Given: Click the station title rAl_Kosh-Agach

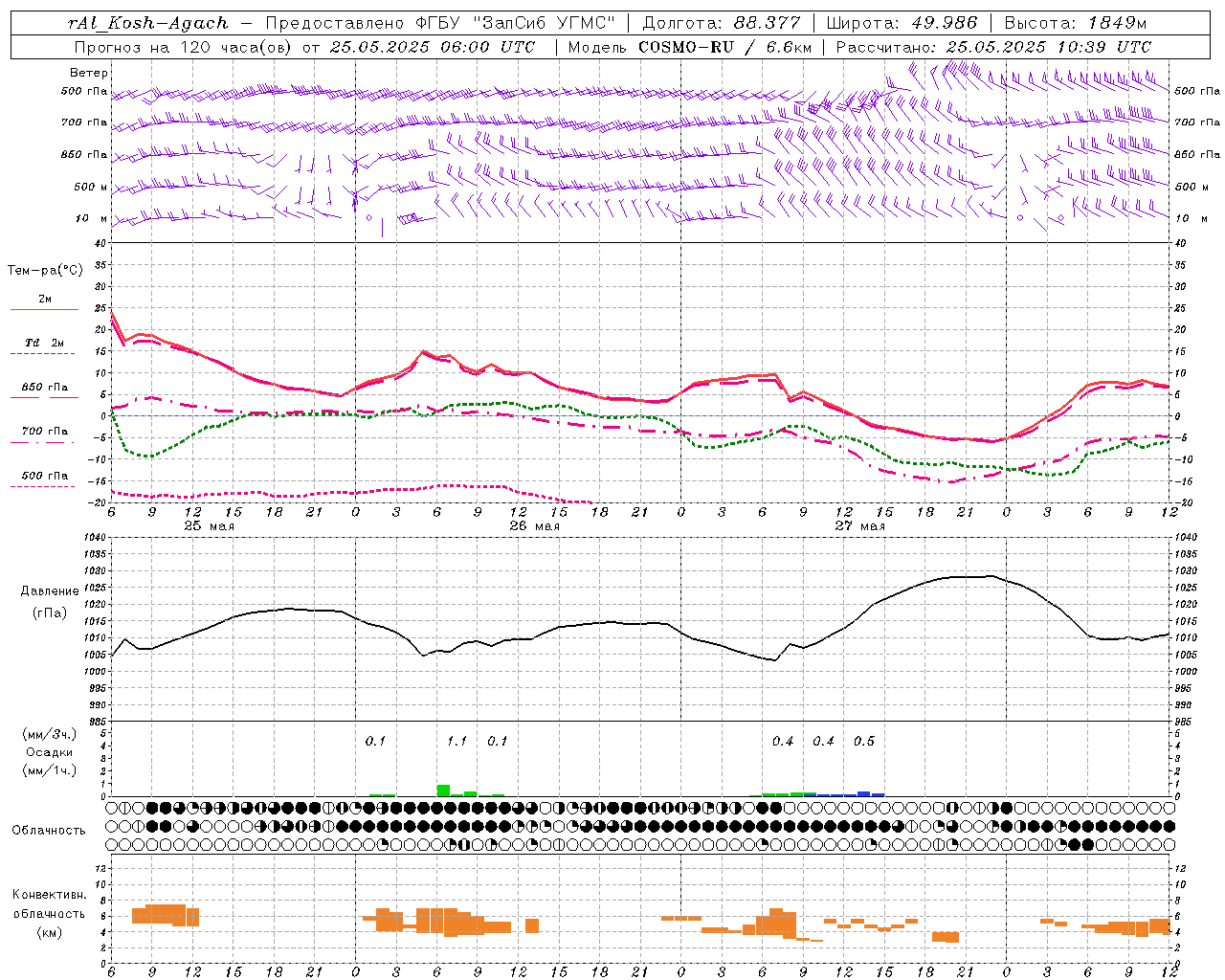Looking at the screenshot, I should 148,23.
